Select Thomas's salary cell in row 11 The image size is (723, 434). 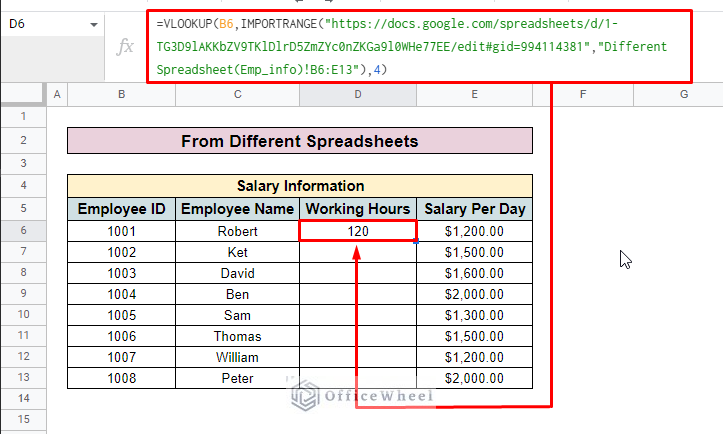(x=474, y=336)
